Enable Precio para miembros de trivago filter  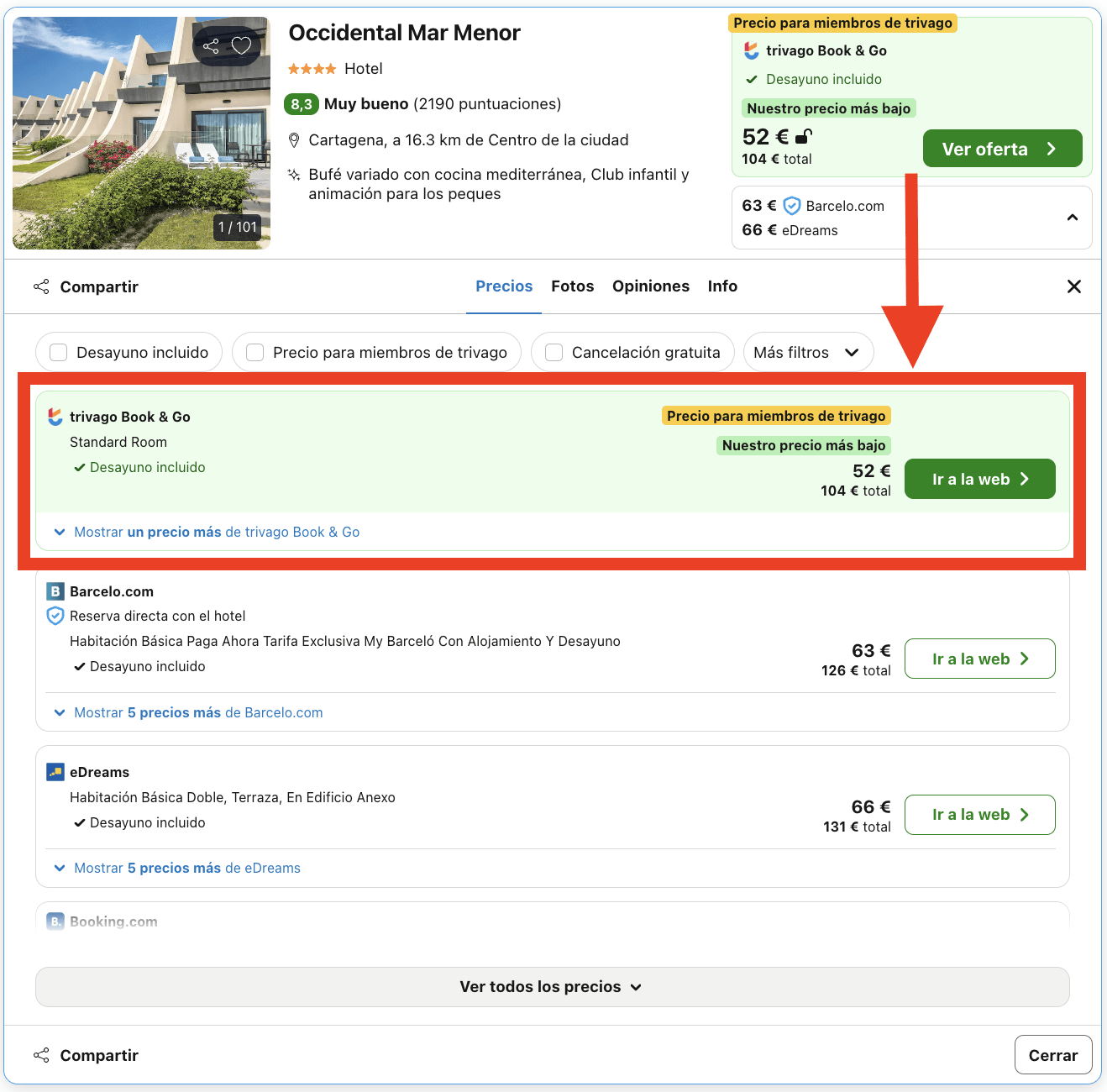pos(255,352)
